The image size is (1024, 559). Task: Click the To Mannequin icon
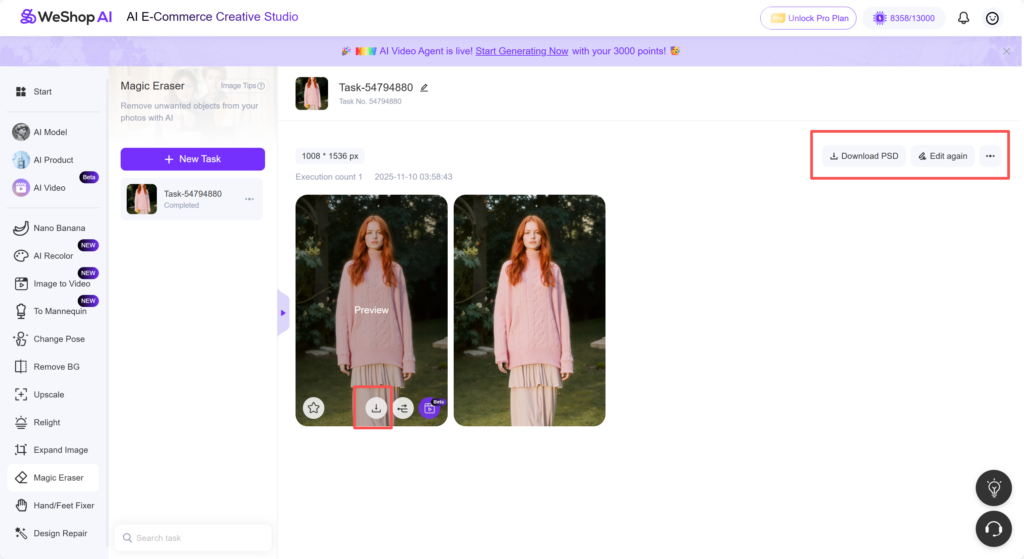(21, 311)
